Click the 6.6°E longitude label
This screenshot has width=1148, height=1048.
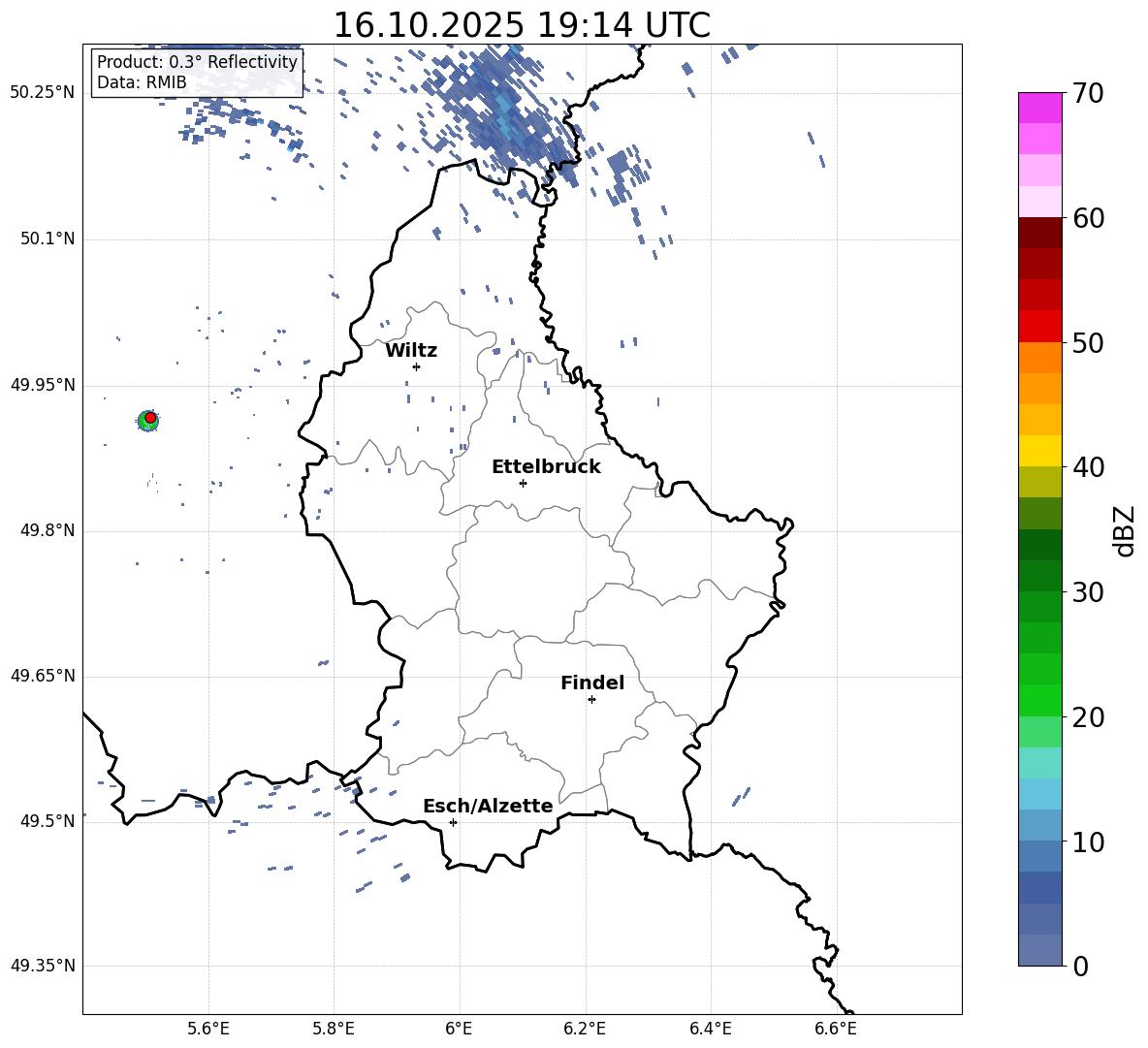click(x=836, y=1029)
